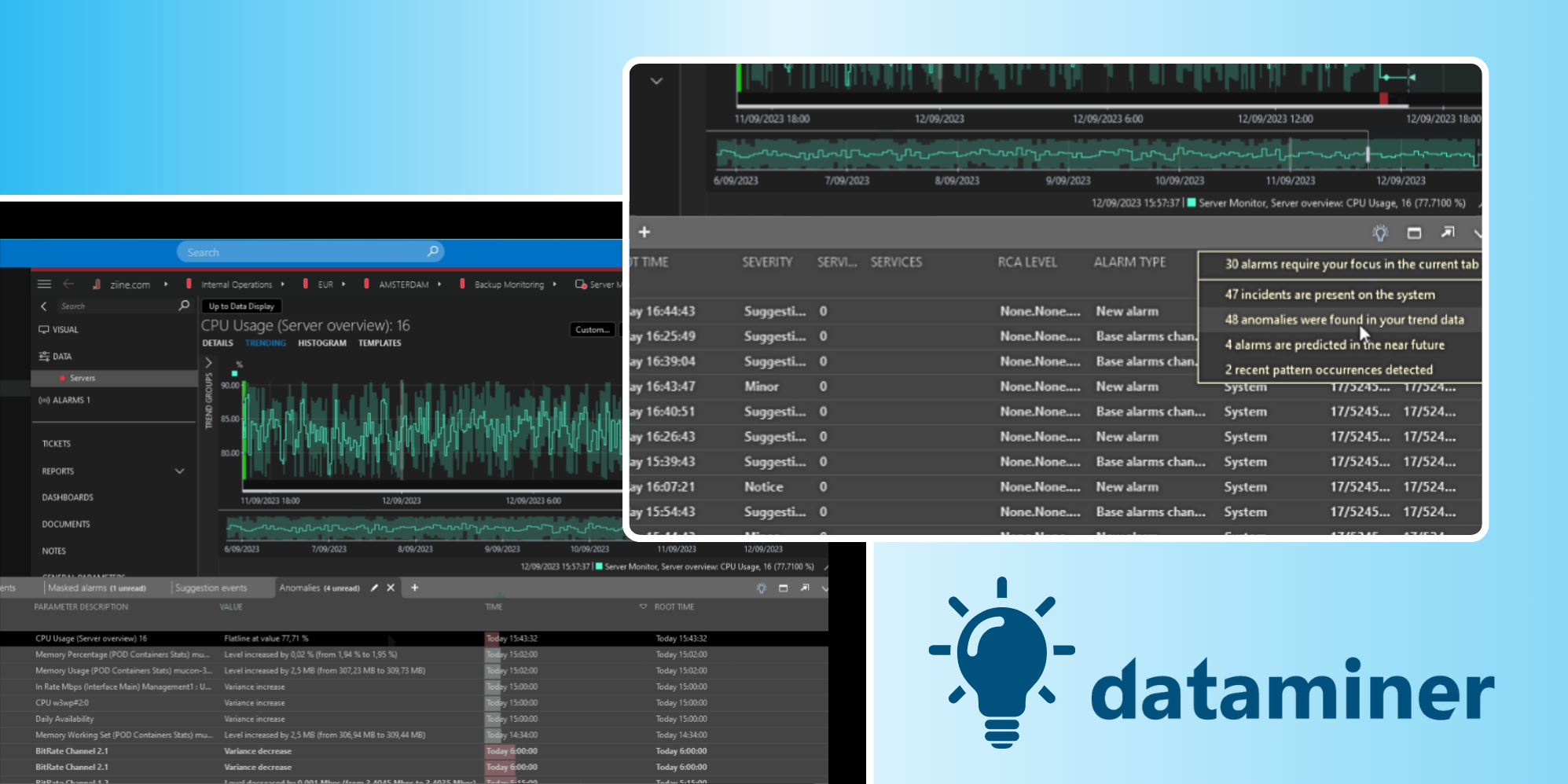
Task: Click the magnifier icon in the blue Search bar
Action: [432, 251]
